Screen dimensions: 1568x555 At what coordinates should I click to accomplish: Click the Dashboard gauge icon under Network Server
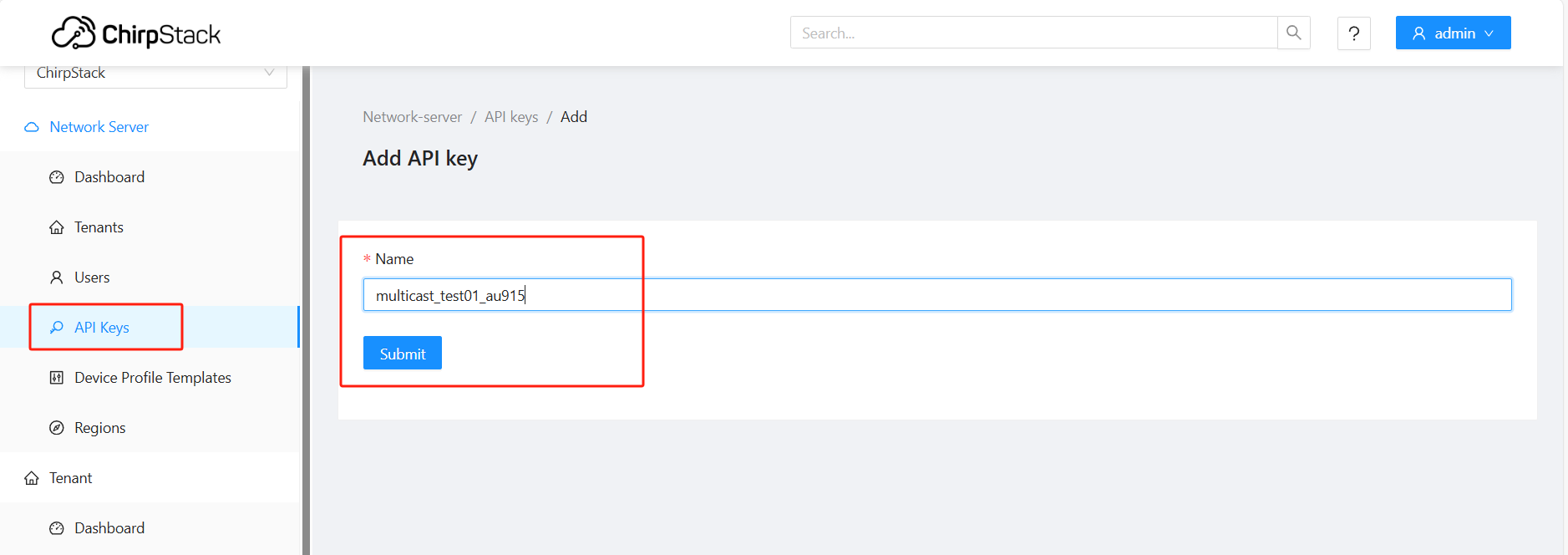click(x=57, y=177)
